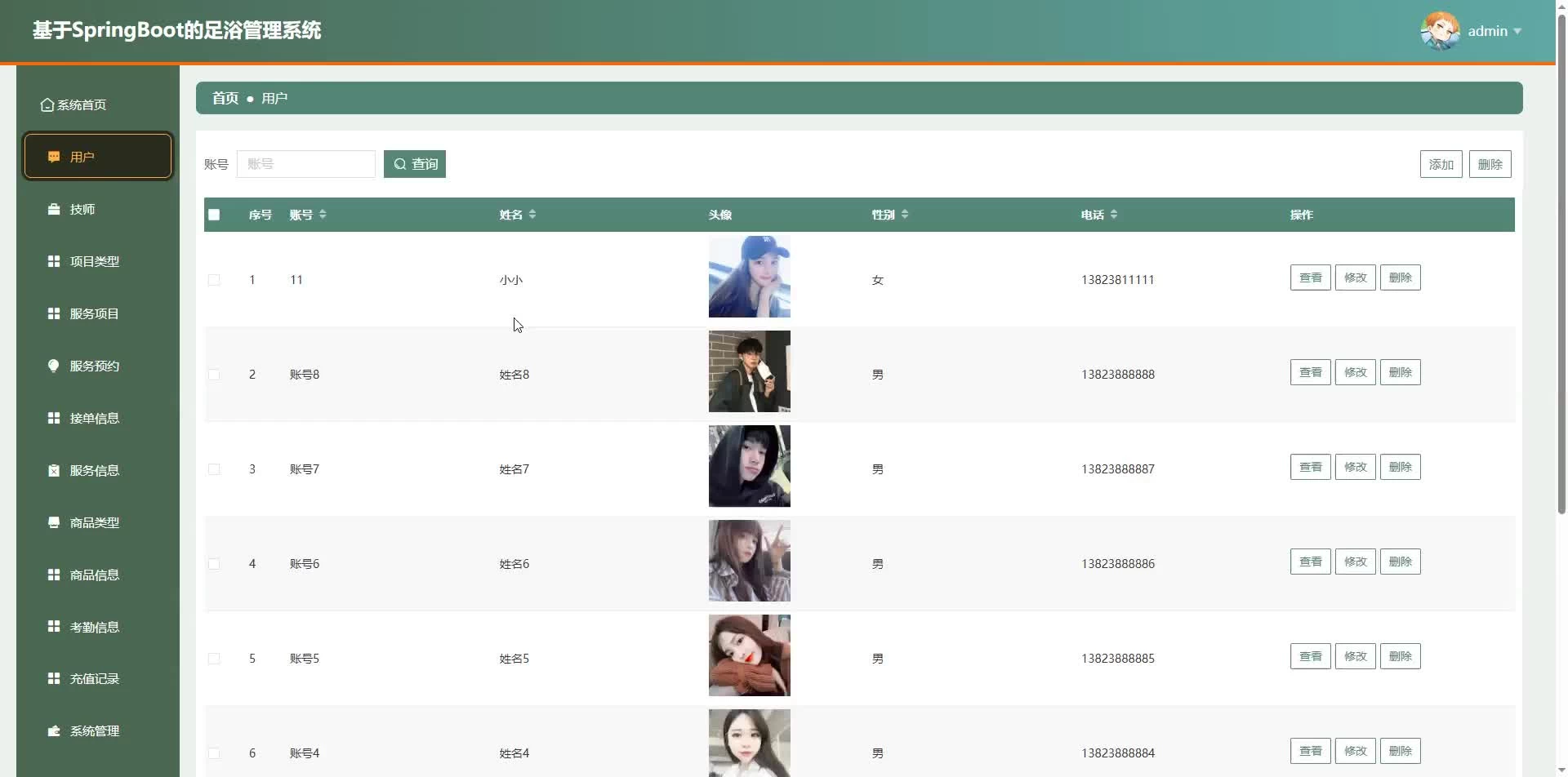Click the icon next to 商品类型
The width and height of the screenshot is (1568, 777).
click(x=54, y=522)
